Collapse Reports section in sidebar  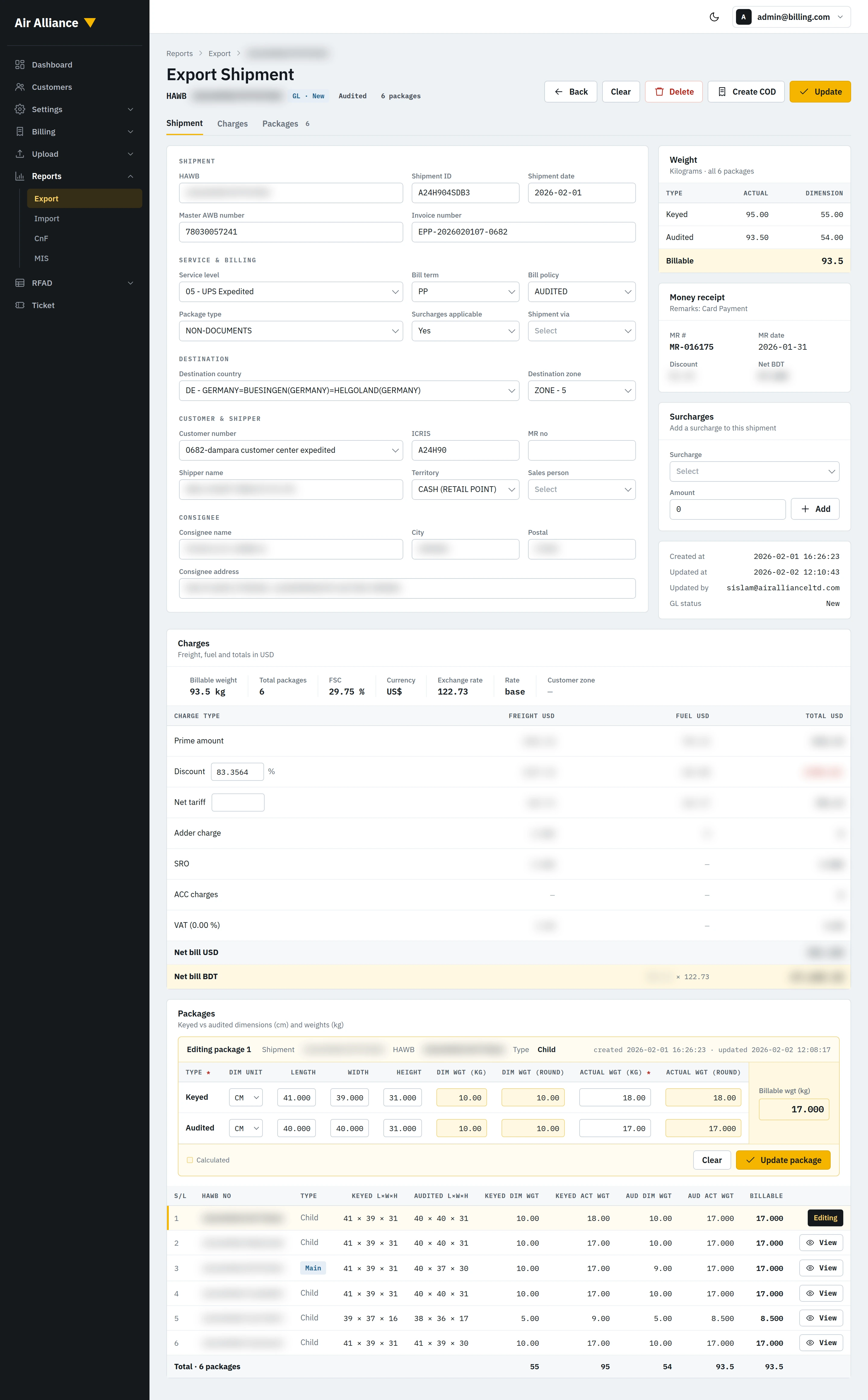tap(130, 176)
